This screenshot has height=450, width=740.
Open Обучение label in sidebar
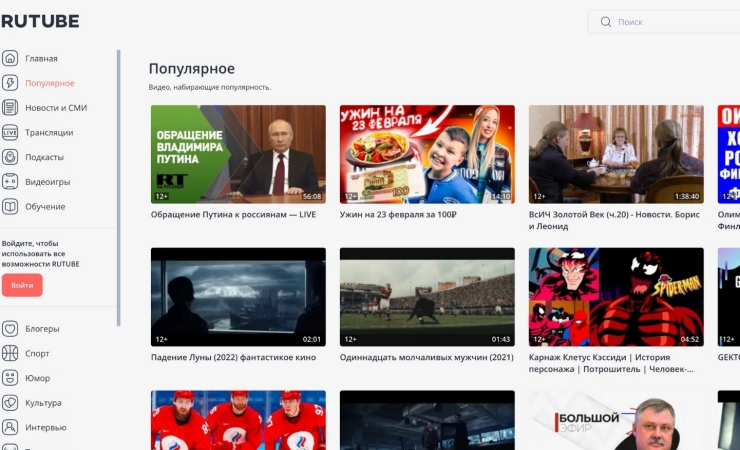pyautogui.click(x=45, y=207)
